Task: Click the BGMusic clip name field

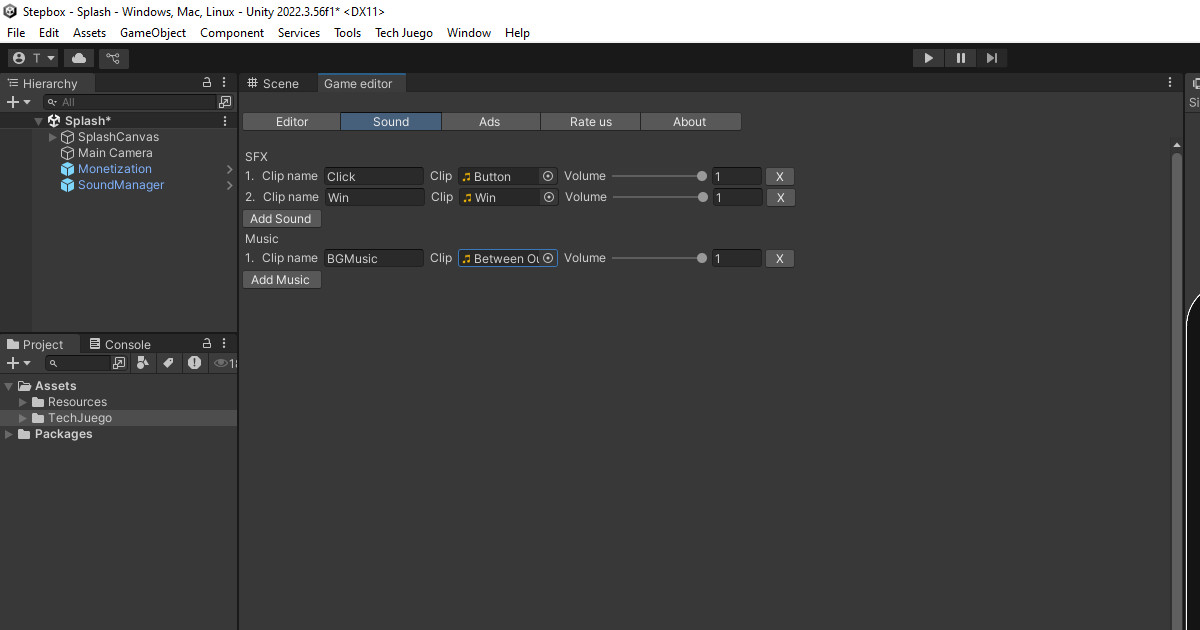Action: tap(374, 258)
